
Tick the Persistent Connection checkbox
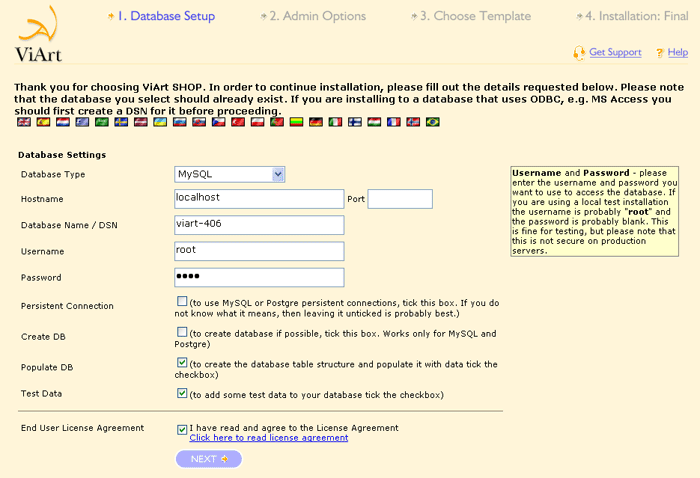click(x=182, y=301)
